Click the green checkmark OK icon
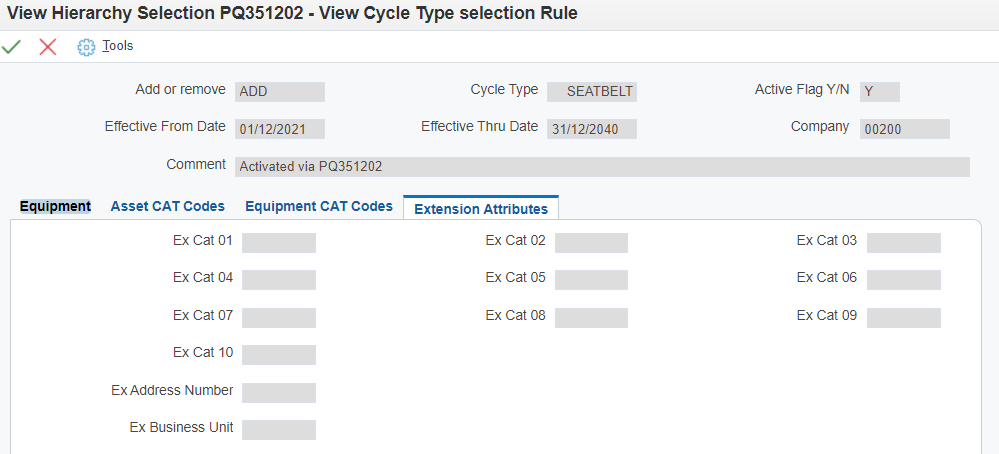999x454 pixels. pos(12,46)
